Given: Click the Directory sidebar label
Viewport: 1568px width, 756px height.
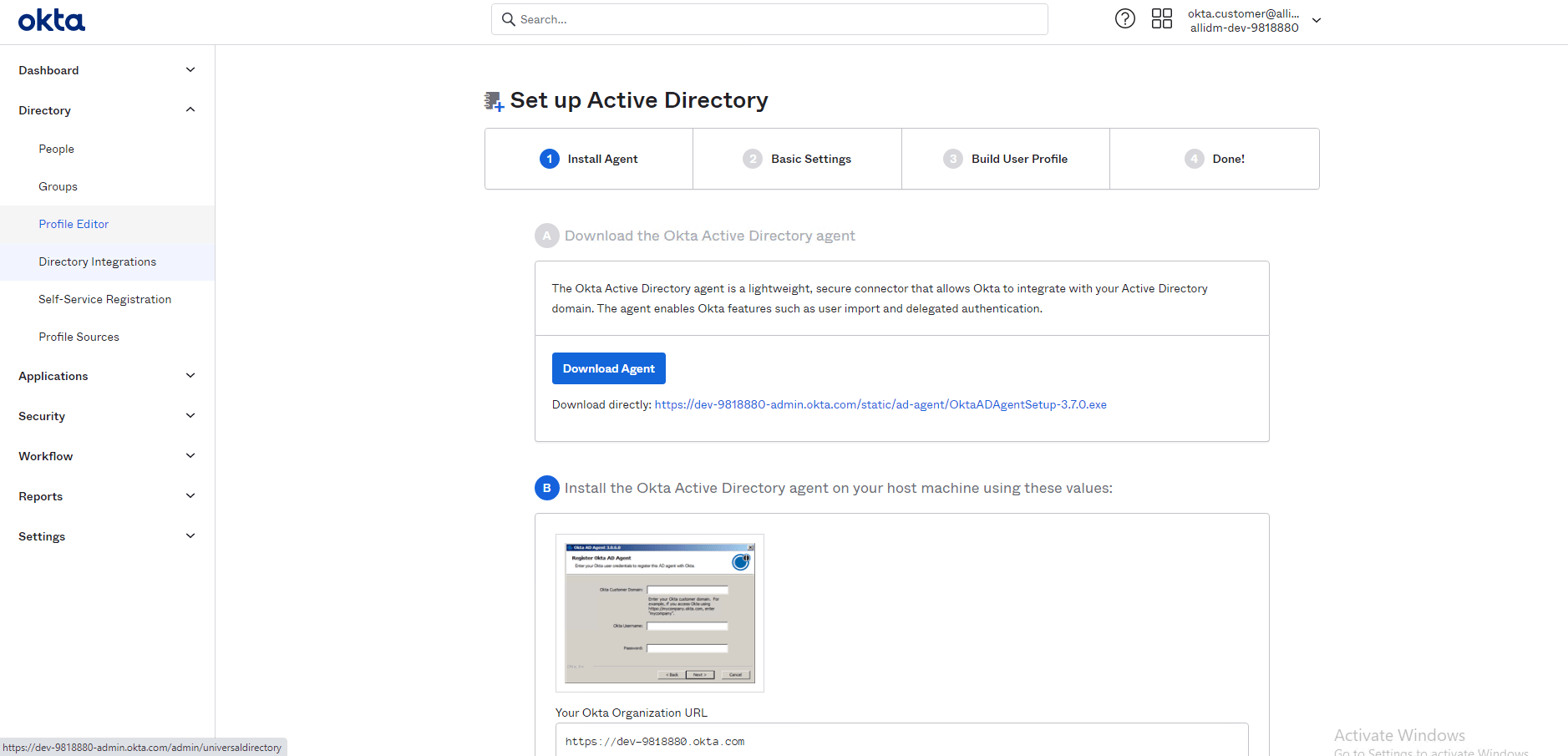Looking at the screenshot, I should (45, 110).
